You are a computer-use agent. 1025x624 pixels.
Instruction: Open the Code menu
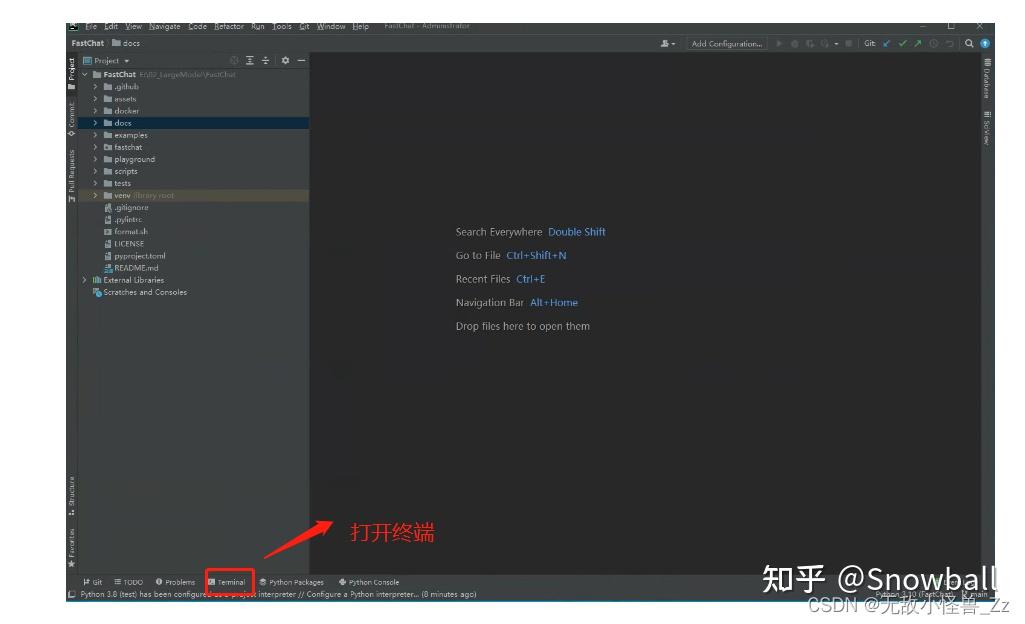tap(197, 26)
